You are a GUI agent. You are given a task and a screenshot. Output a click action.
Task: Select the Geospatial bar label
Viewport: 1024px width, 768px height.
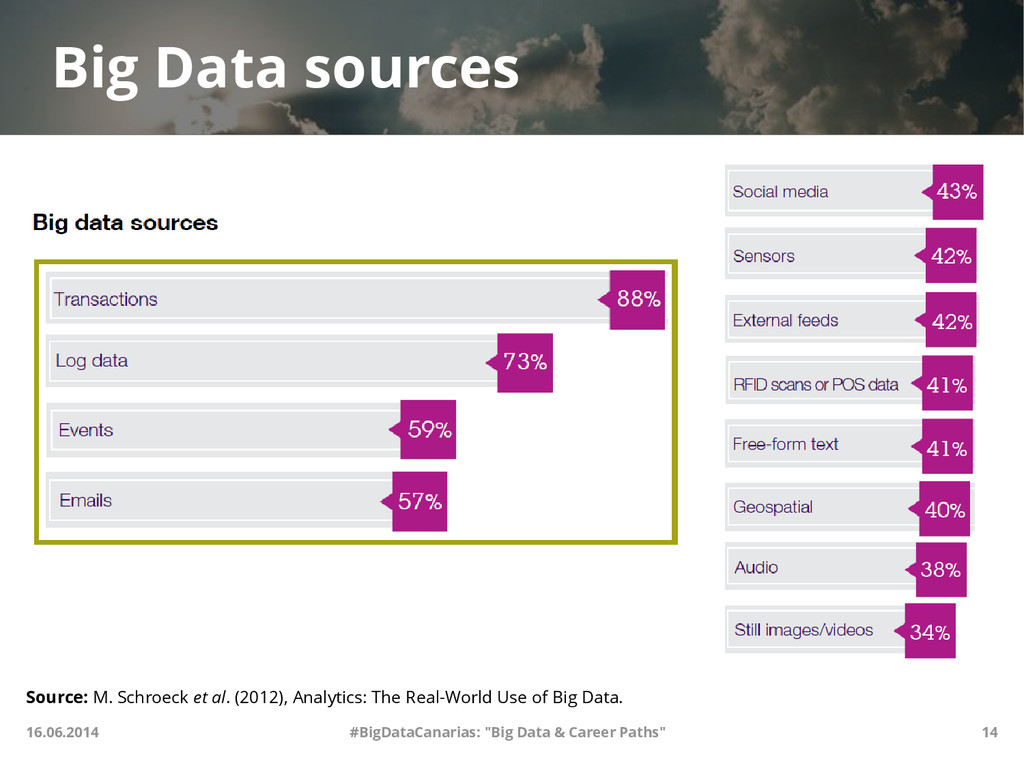(773, 507)
